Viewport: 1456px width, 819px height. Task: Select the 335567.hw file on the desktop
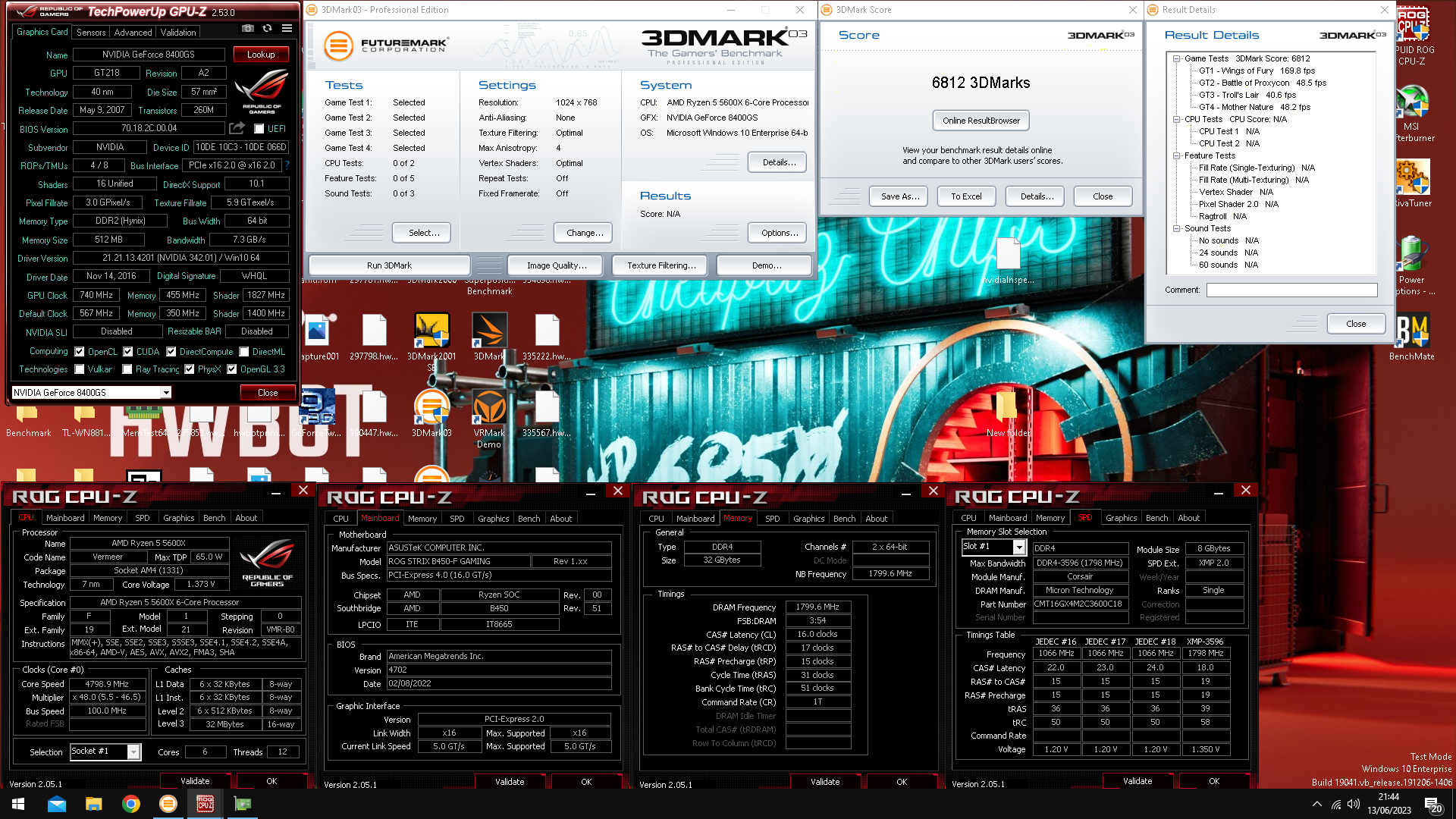coord(546,413)
